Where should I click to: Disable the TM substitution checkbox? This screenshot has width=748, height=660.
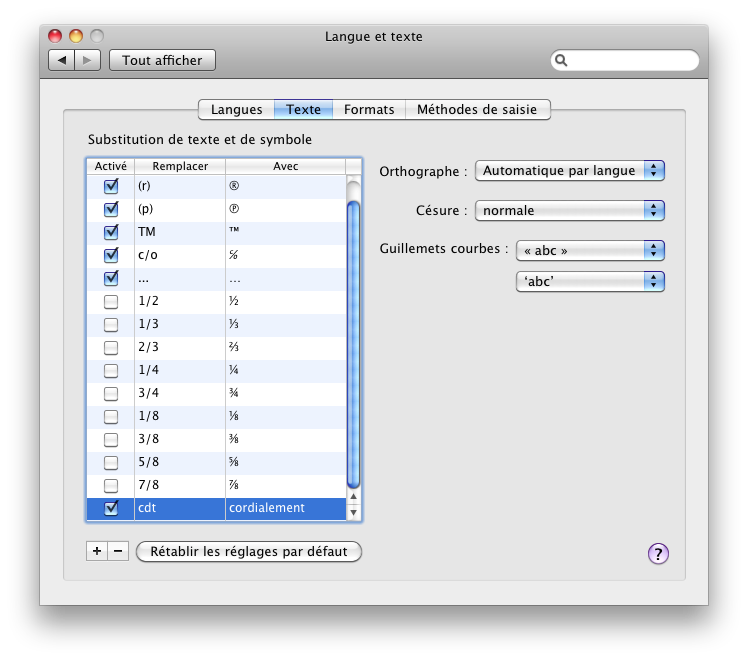[111, 232]
